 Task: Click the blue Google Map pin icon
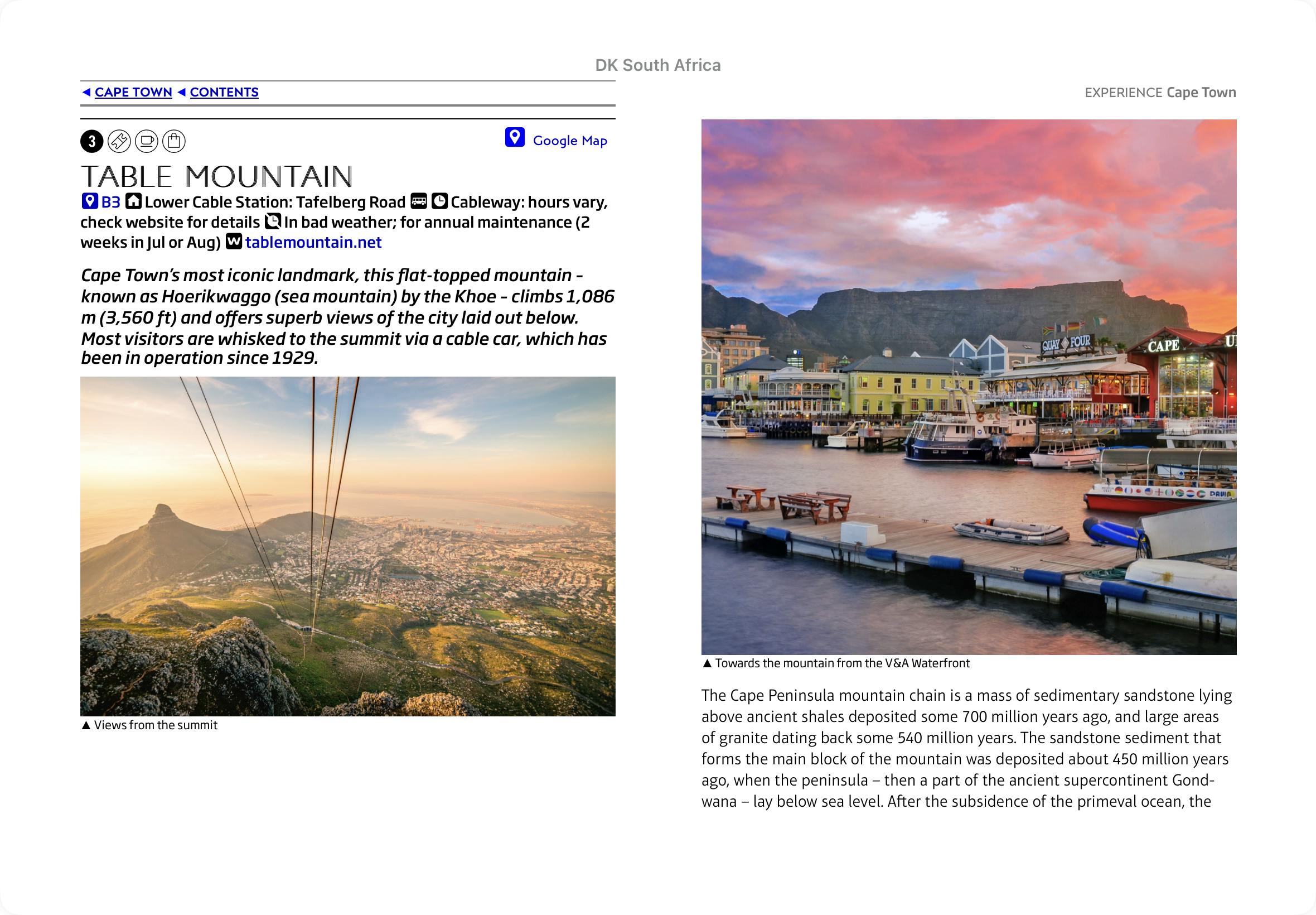(x=515, y=138)
